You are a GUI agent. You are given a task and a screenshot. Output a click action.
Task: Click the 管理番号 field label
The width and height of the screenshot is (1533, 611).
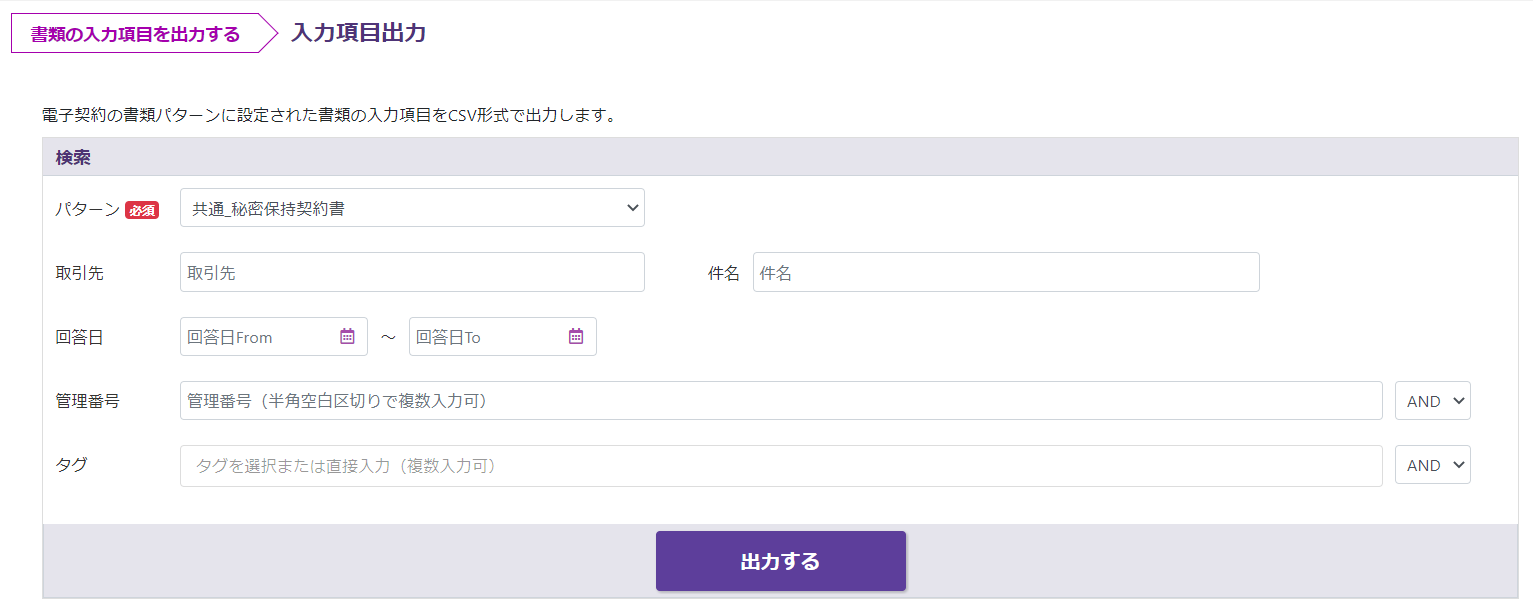point(88,401)
